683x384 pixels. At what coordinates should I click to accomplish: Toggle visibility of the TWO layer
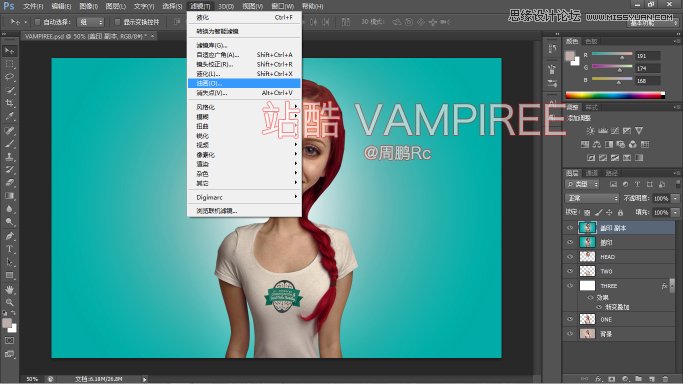[x=570, y=271]
